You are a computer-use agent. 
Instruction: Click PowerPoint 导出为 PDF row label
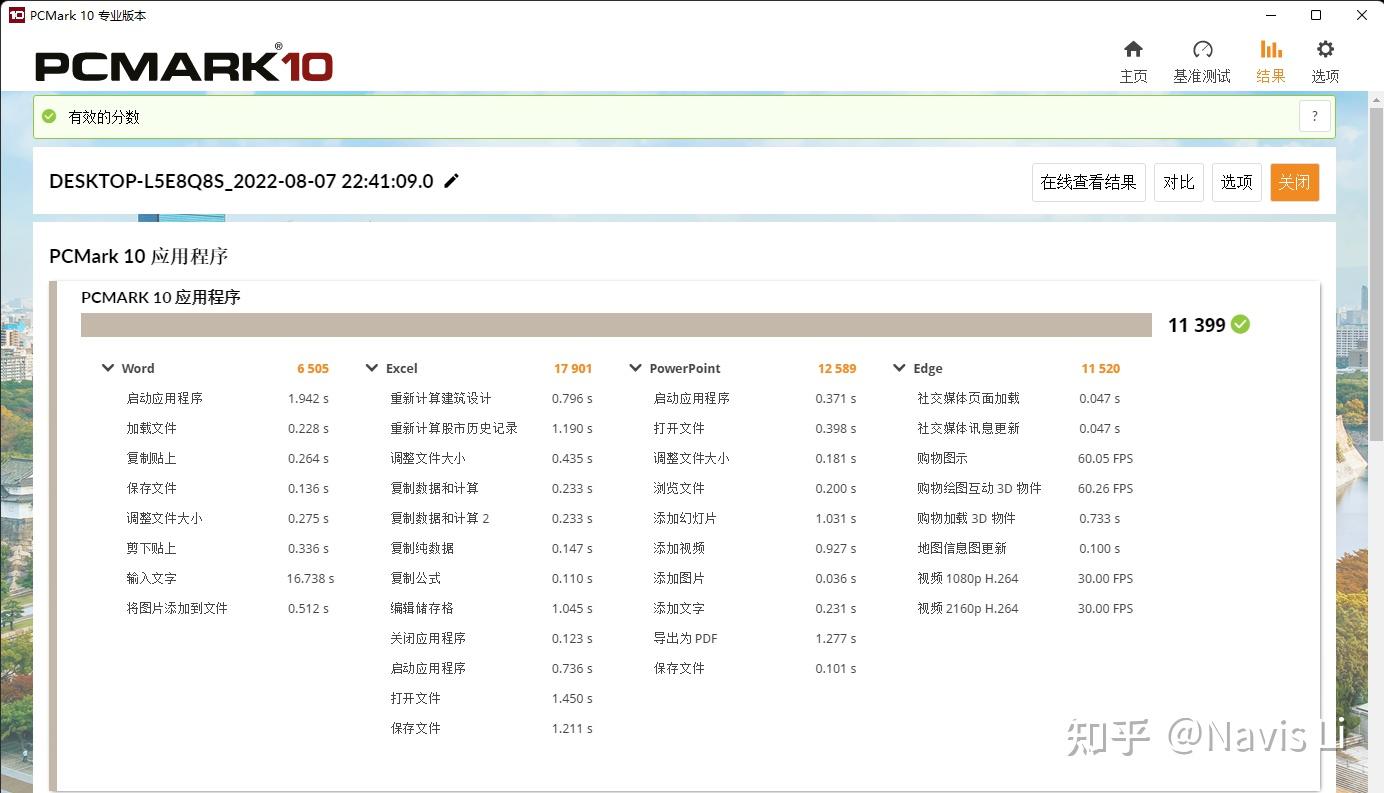pyautogui.click(x=686, y=638)
